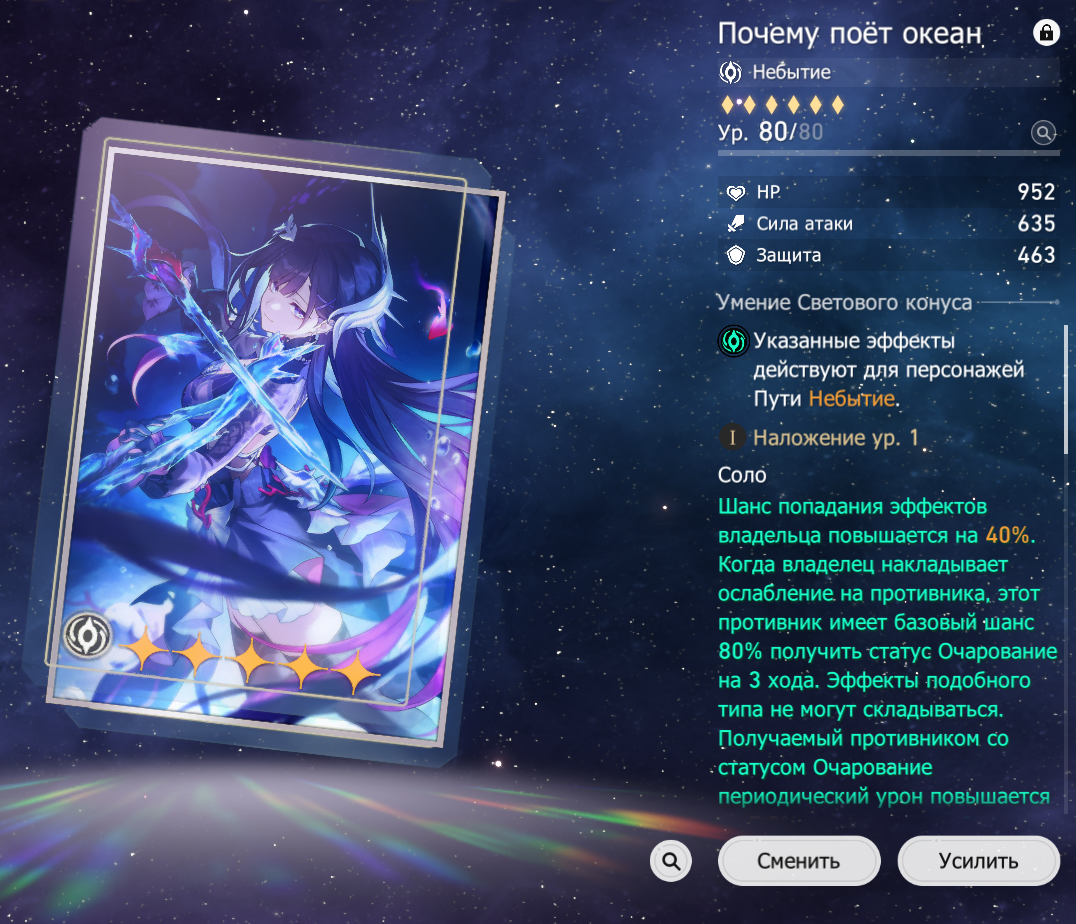Click the defense shield icon
The height and width of the screenshot is (924, 1076).
(736, 255)
